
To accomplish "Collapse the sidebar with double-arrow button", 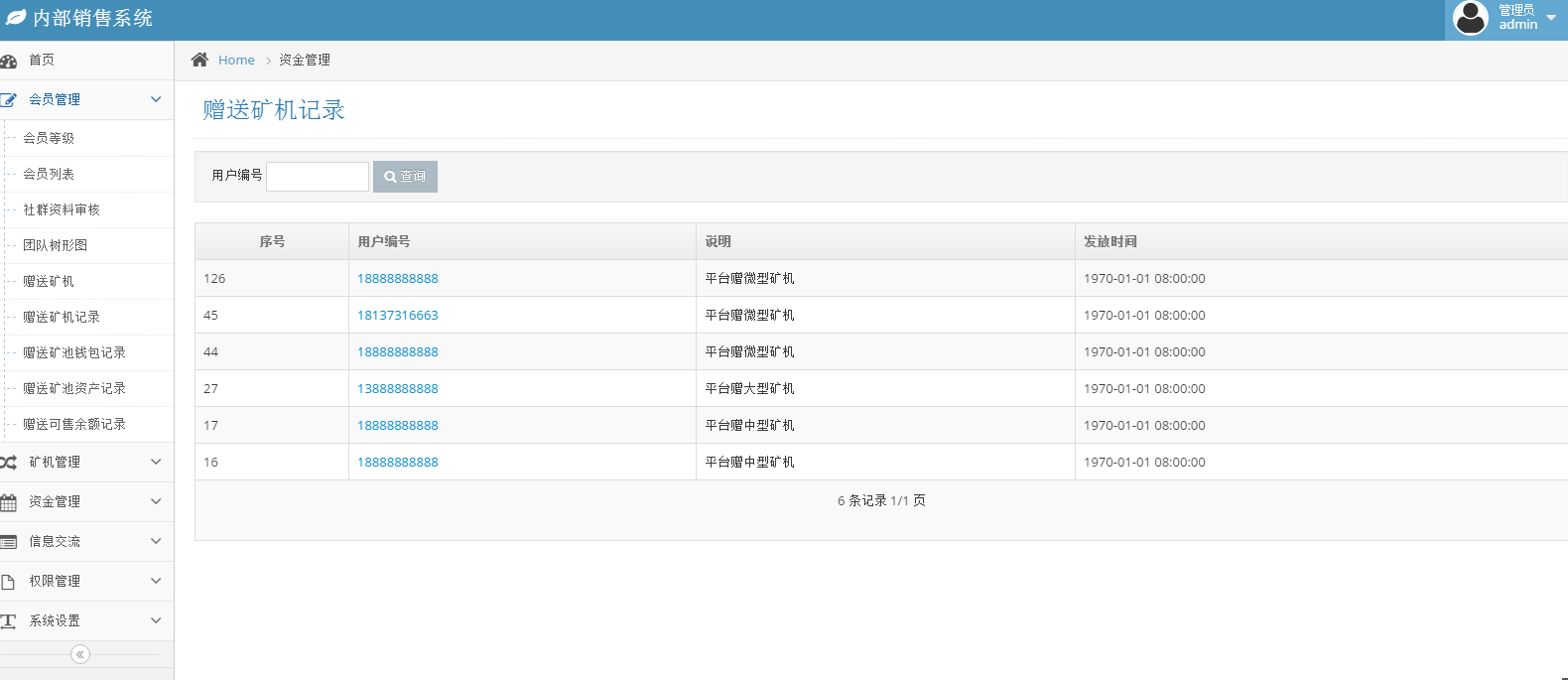I will [80, 654].
